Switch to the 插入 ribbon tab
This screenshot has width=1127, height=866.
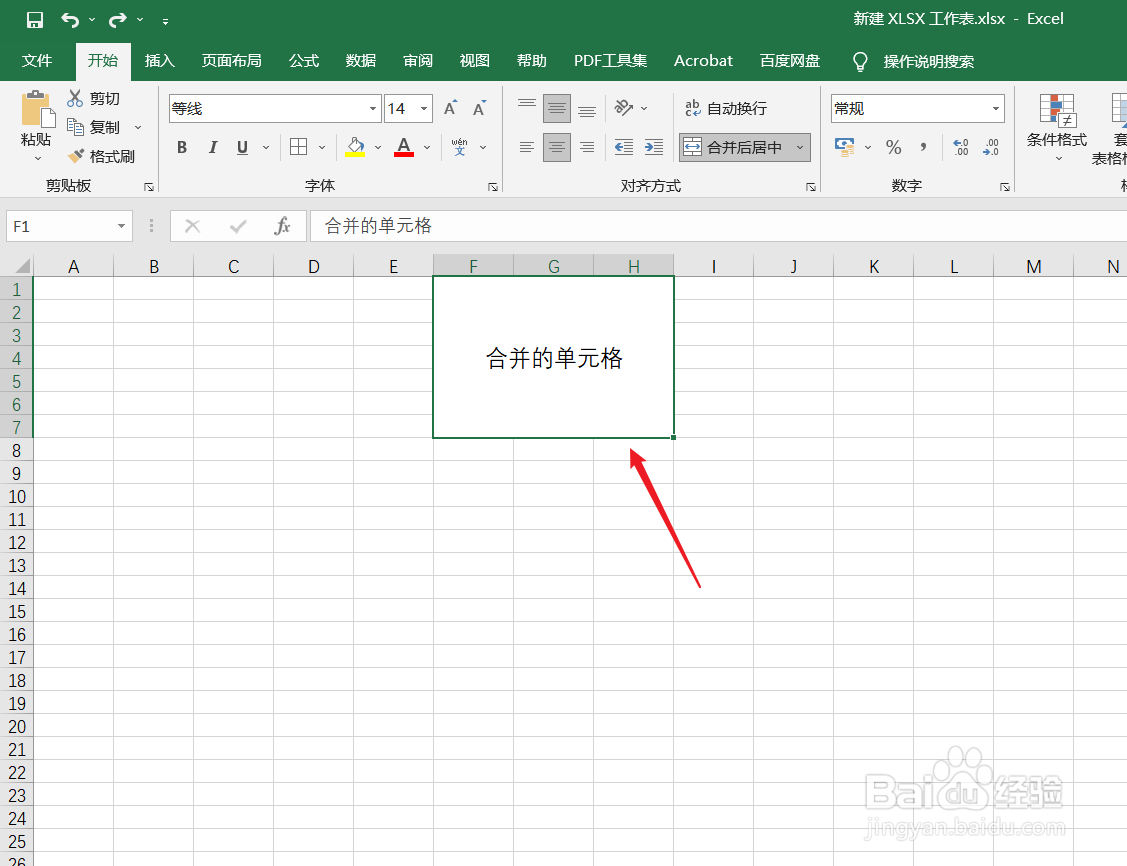160,61
